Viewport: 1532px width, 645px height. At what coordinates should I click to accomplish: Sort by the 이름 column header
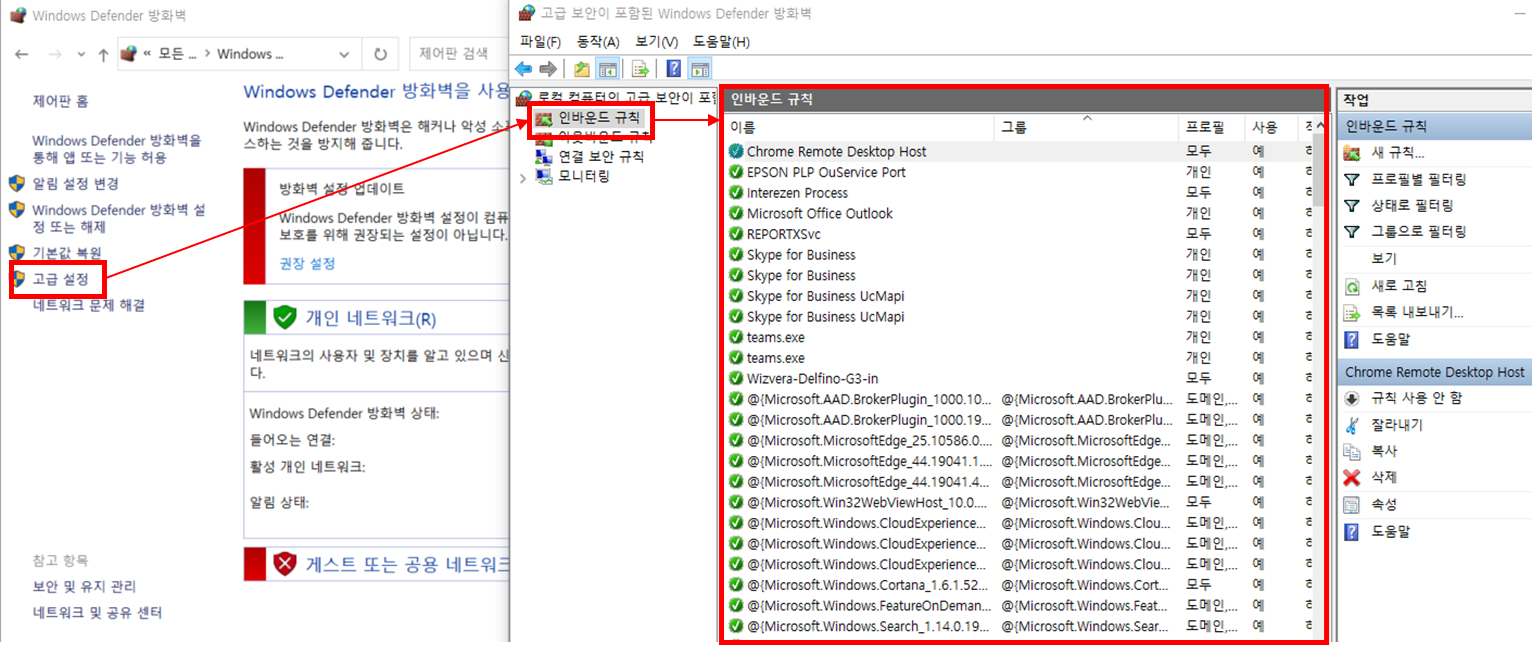(859, 127)
